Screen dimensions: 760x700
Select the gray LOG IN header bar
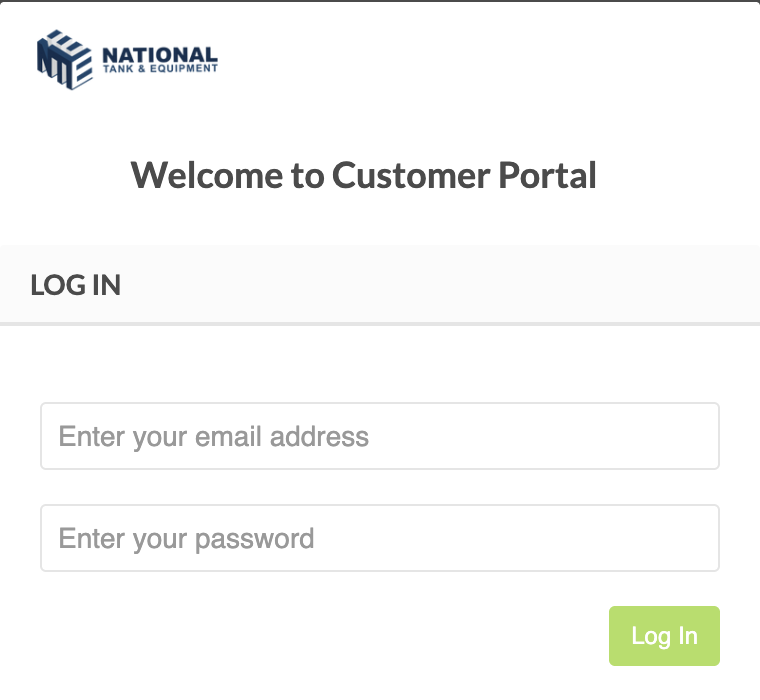click(x=380, y=284)
